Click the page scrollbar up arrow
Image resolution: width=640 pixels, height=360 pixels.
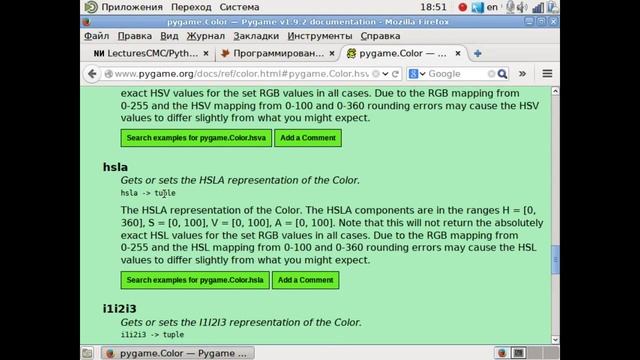pyautogui.click(x=555, y=91)
